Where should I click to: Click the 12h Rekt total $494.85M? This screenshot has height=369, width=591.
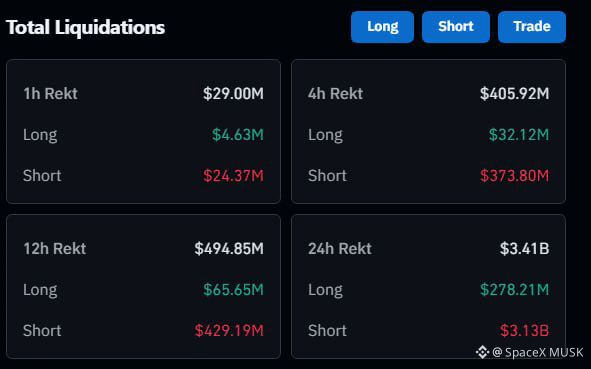pyautogui.click(x=229, y=248)
